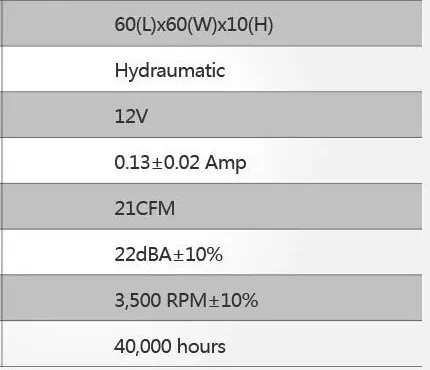This screenshot has width=430, height=370.
Task: Select the 0.13±0.02 Amp current value
Action: 180,163
